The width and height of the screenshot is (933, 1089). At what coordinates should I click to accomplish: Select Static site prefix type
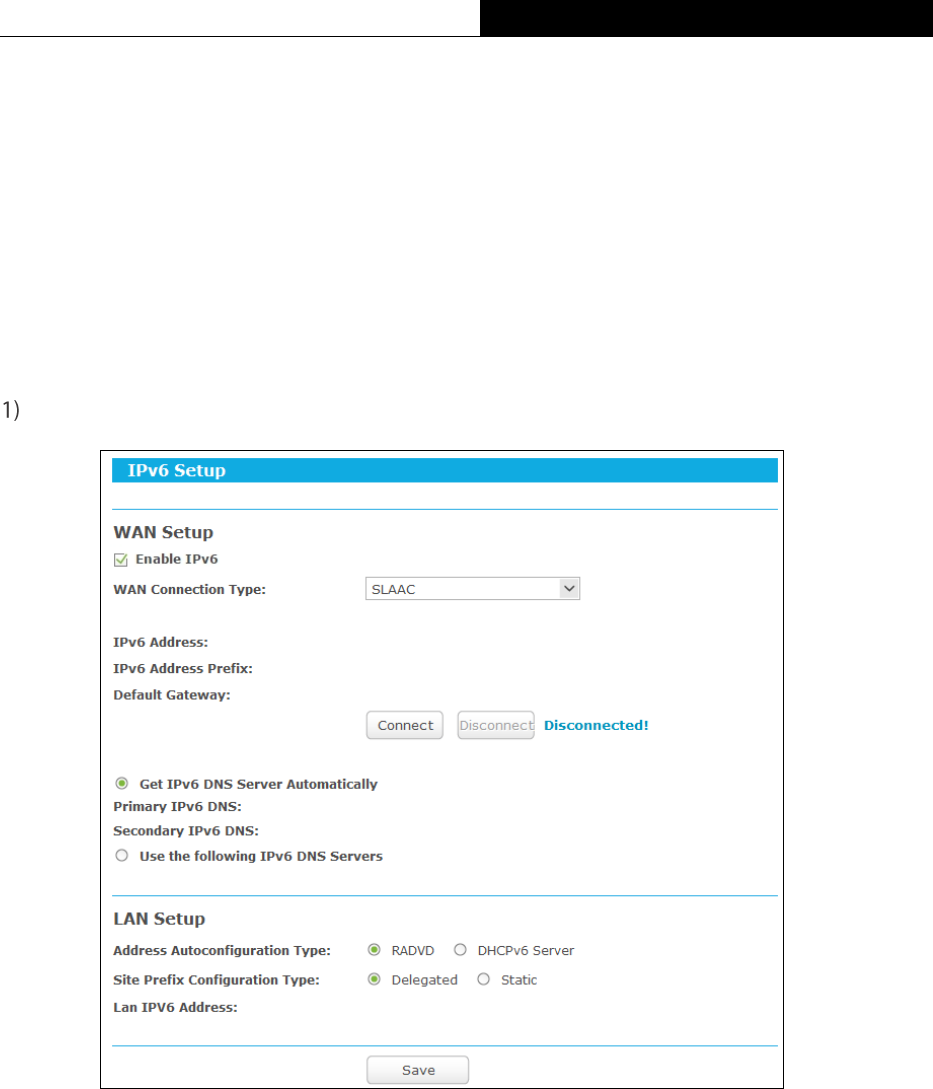[x=484, y=979]
